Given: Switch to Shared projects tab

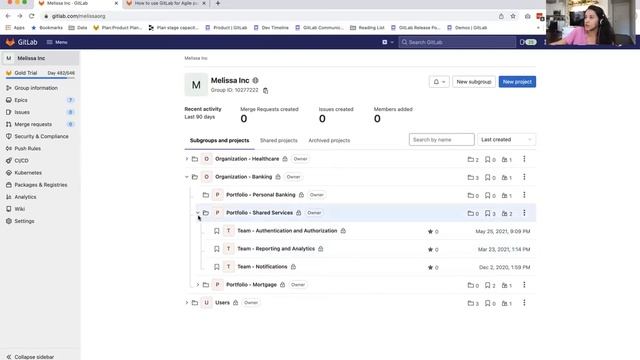Looking at the screenshot, I should 279,140.
